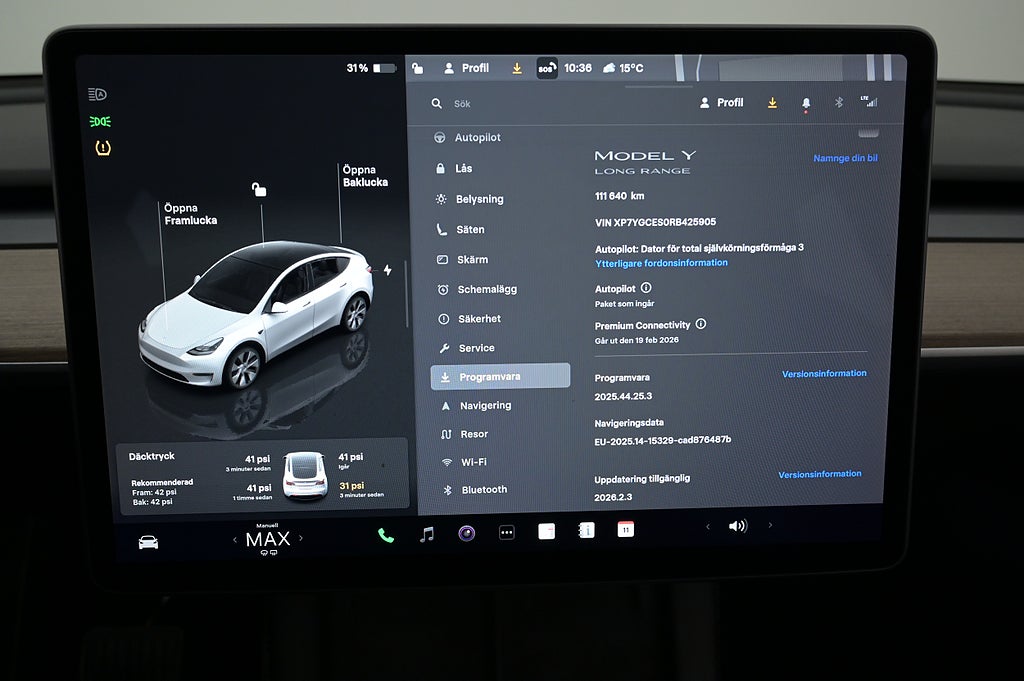
Task: Toggle charge port lightning icon beside car
Action: tap(388, 270)
